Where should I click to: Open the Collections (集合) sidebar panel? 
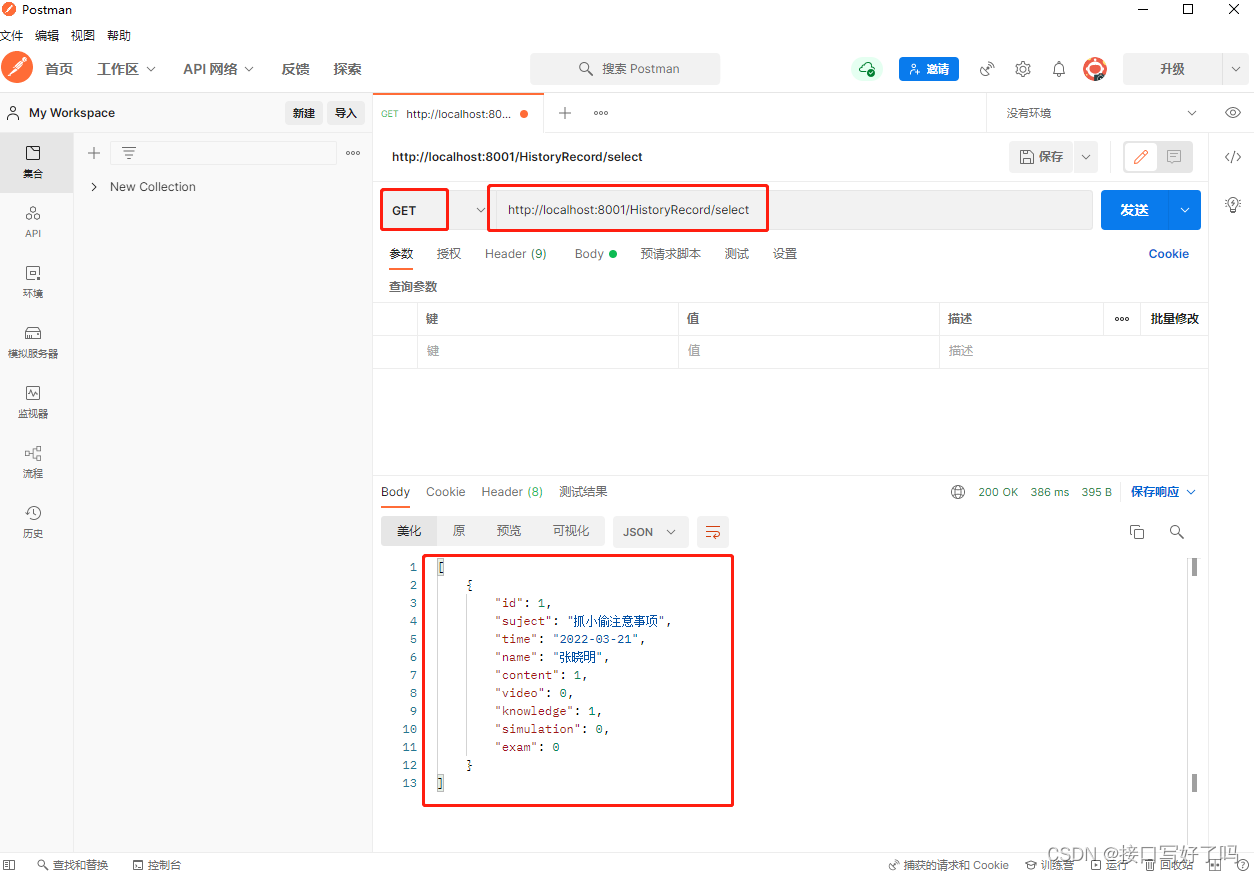pos(33,162)
